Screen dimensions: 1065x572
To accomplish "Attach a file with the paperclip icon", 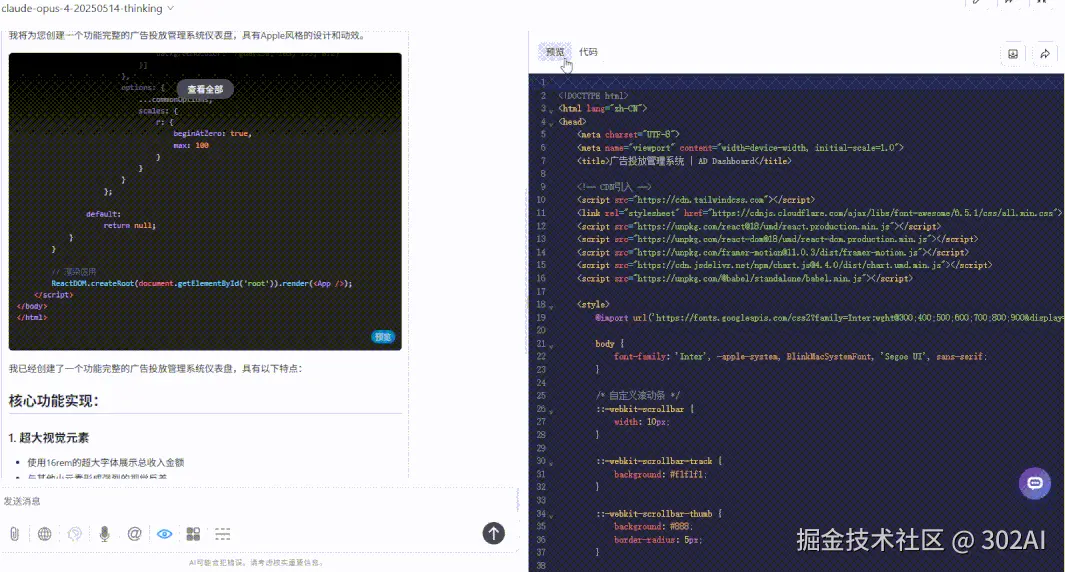I will click(14, 534).
